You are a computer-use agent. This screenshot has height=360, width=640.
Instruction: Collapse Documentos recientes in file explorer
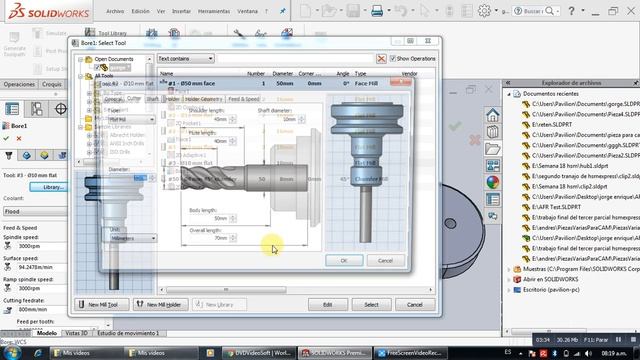click(509, 94)
